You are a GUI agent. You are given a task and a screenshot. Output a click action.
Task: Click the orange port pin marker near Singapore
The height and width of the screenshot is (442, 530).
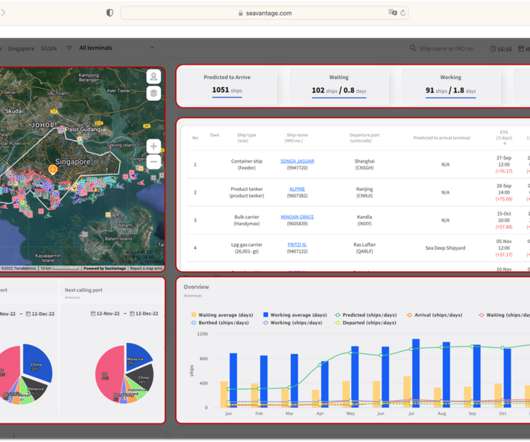[52, 169]
